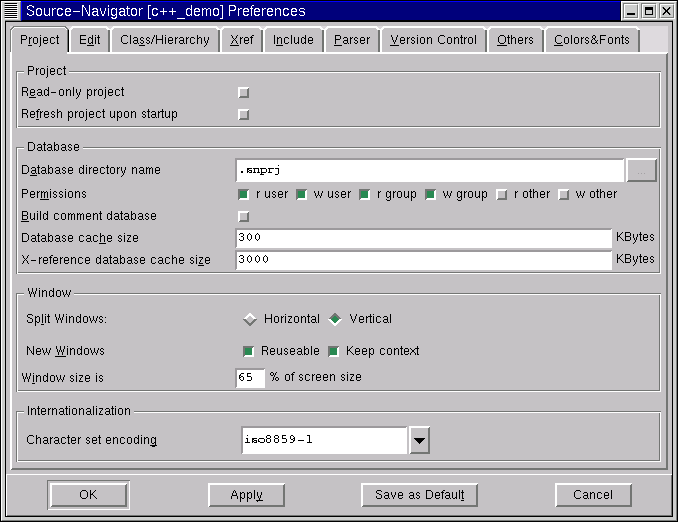Screen dimensions: 678x522
Task: Browse for database directory with the ... button
Action: click(641, 170)
